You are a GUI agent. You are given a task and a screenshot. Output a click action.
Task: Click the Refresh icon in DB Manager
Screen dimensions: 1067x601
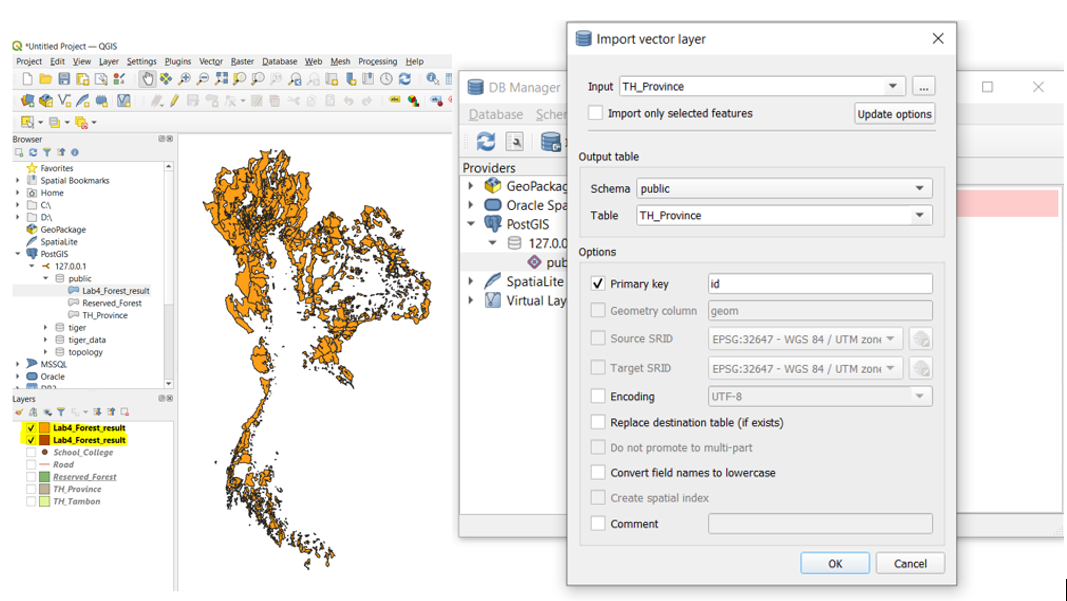point(486,141)
